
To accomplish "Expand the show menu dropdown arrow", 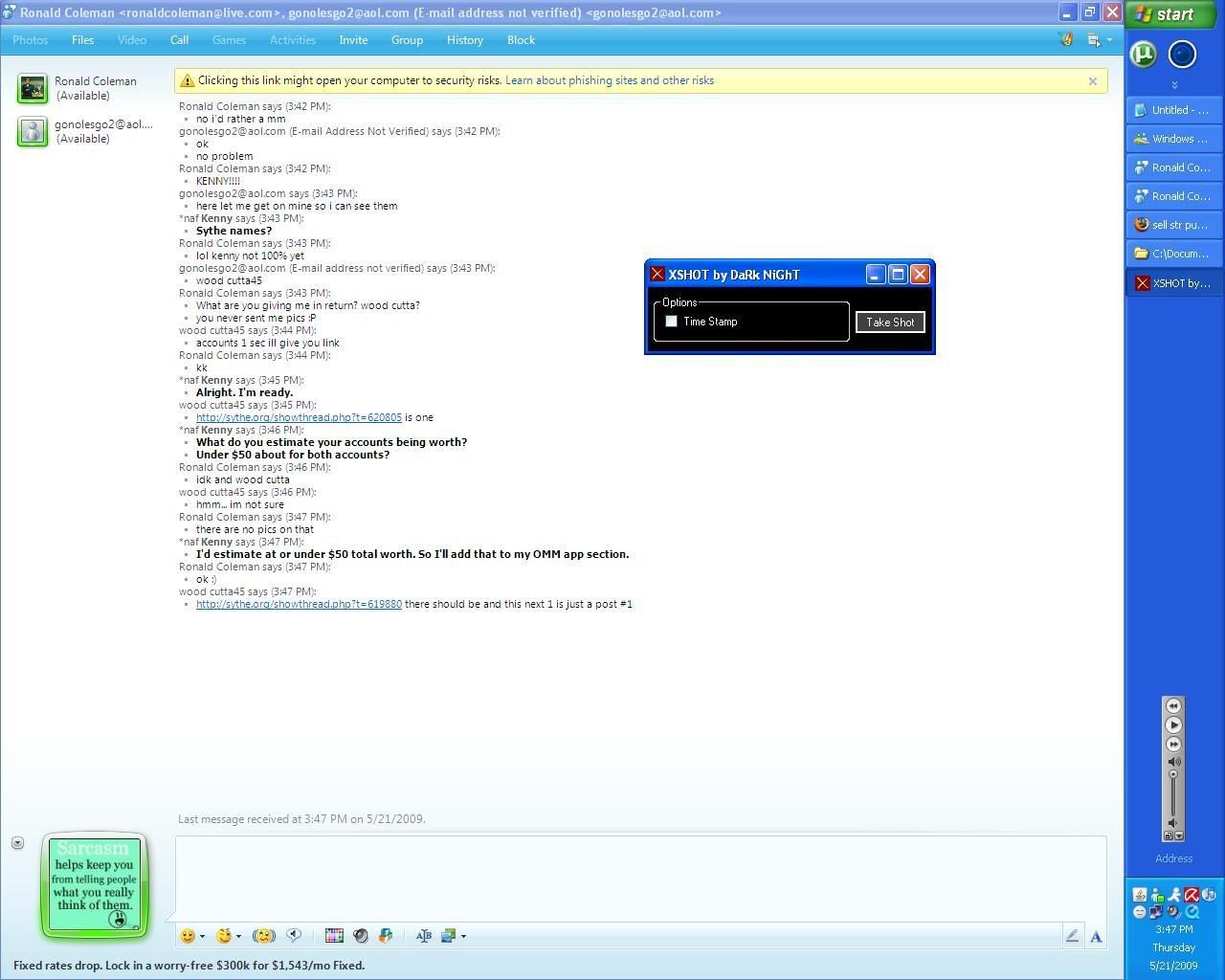I will [x=1109, y=40].
